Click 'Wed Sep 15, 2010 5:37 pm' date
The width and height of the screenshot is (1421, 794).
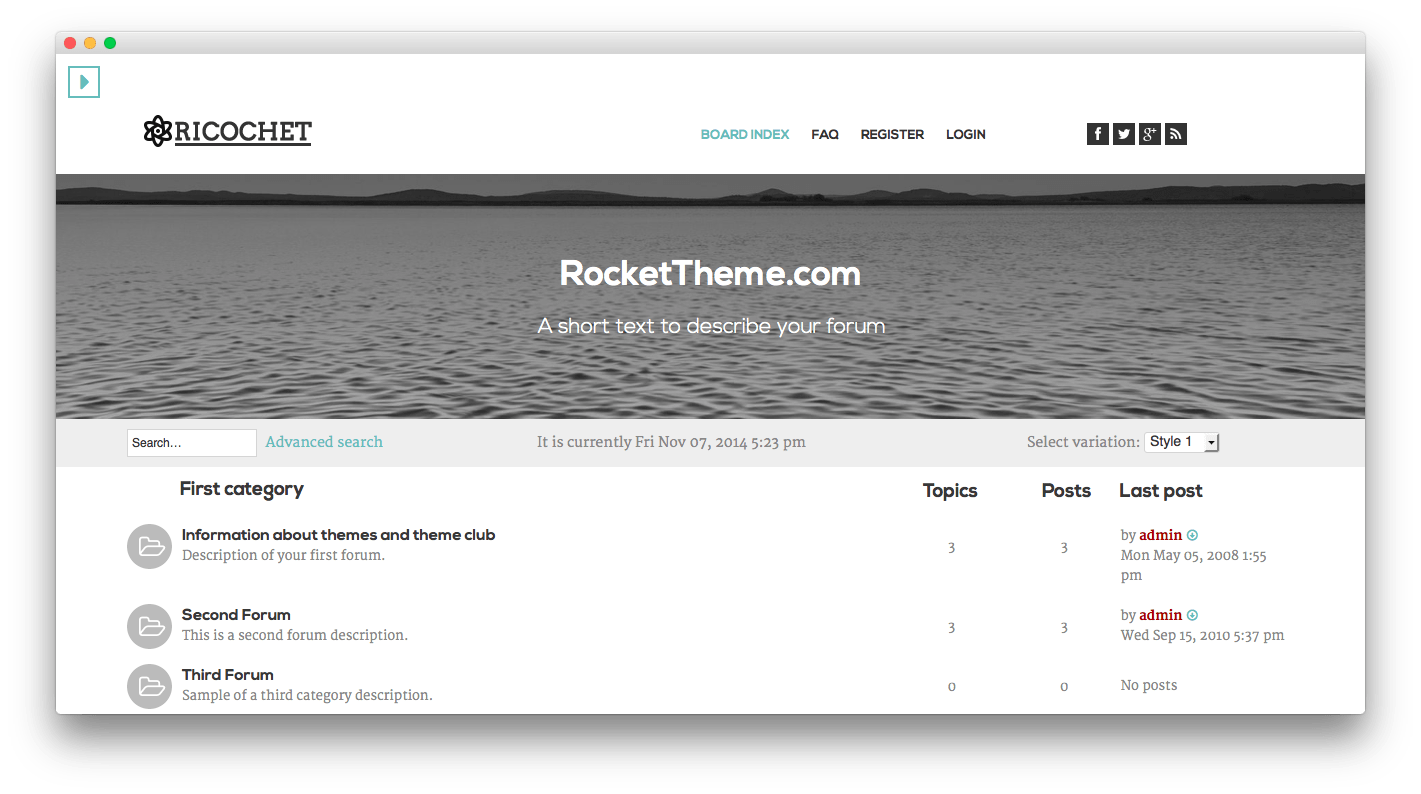pyautogui.click(x=1202, y=635)
